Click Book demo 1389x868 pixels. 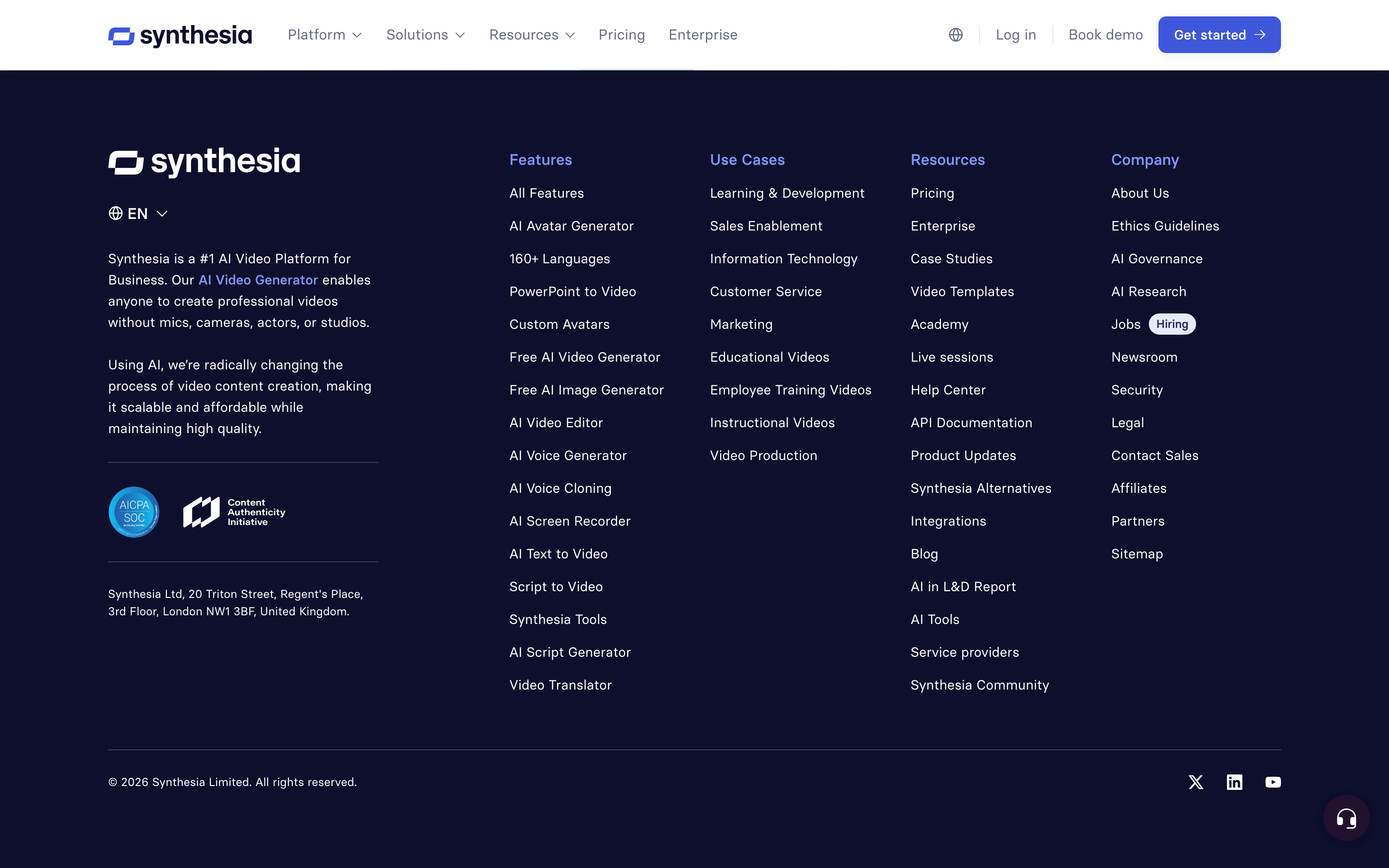click(1105, 34)
